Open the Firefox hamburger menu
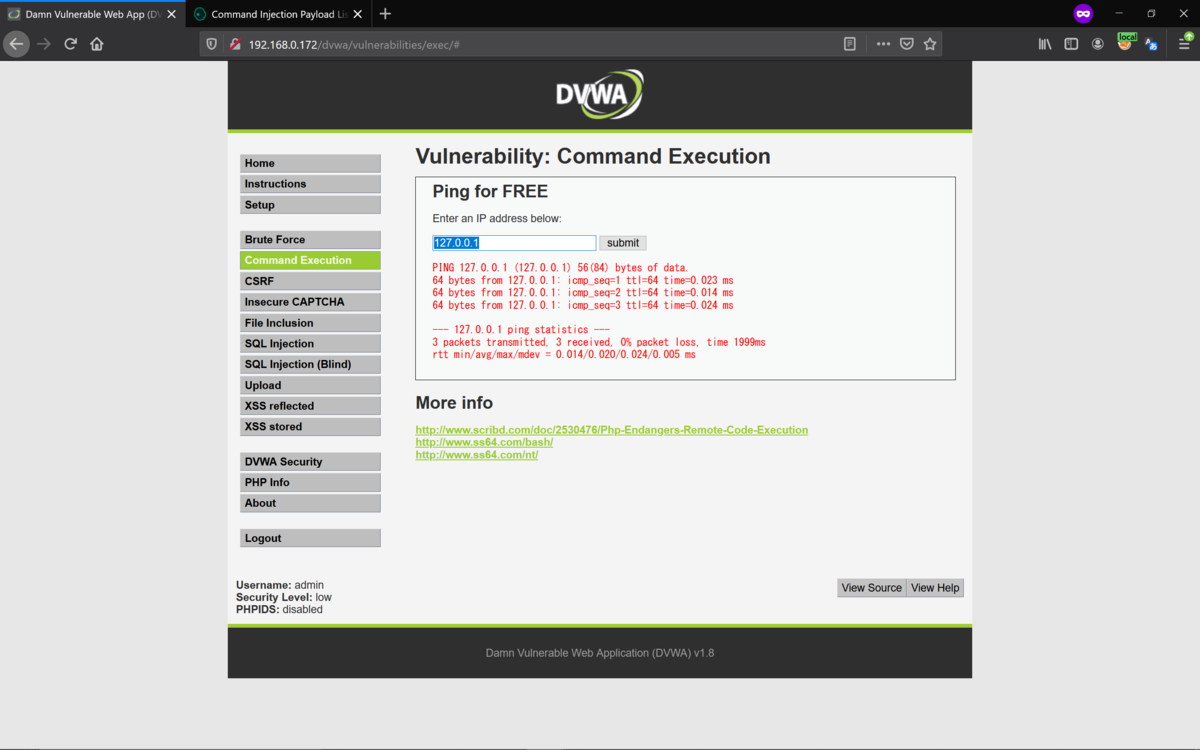The image size is (1200, 750). pyautogui.click(x=1184, y=44)
